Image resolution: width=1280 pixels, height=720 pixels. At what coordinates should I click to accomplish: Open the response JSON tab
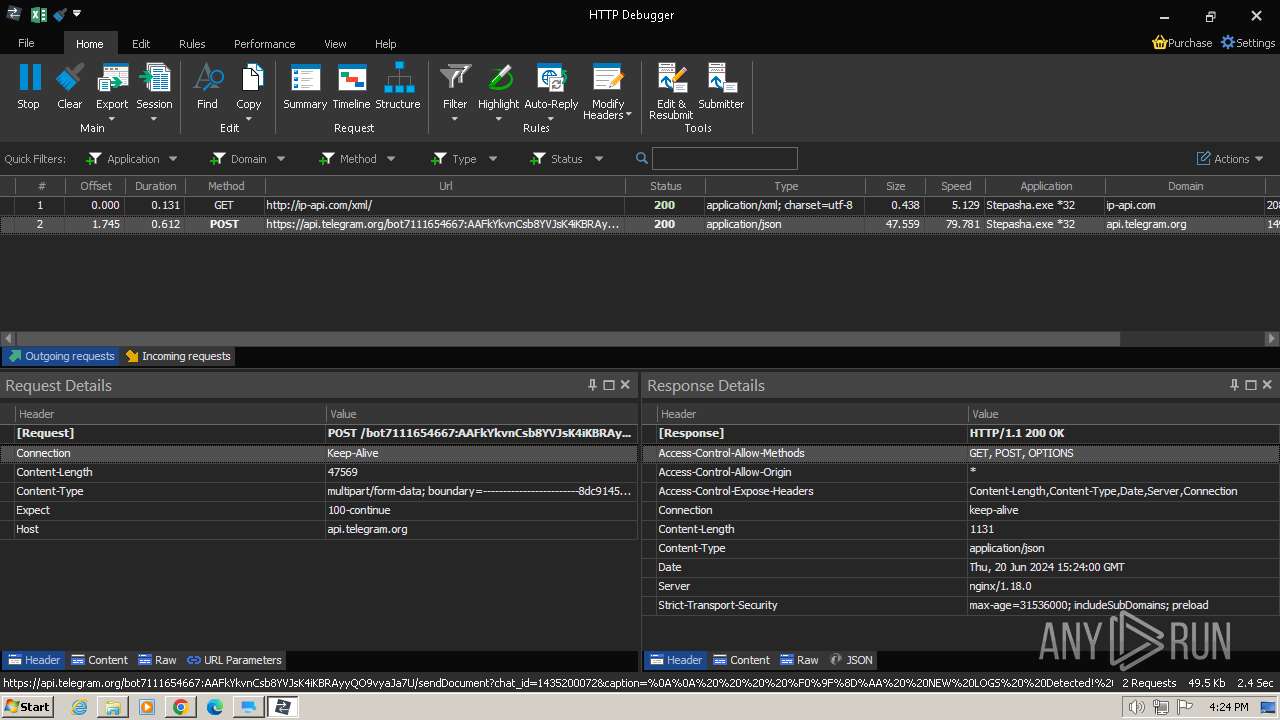[x=852, y=660]
